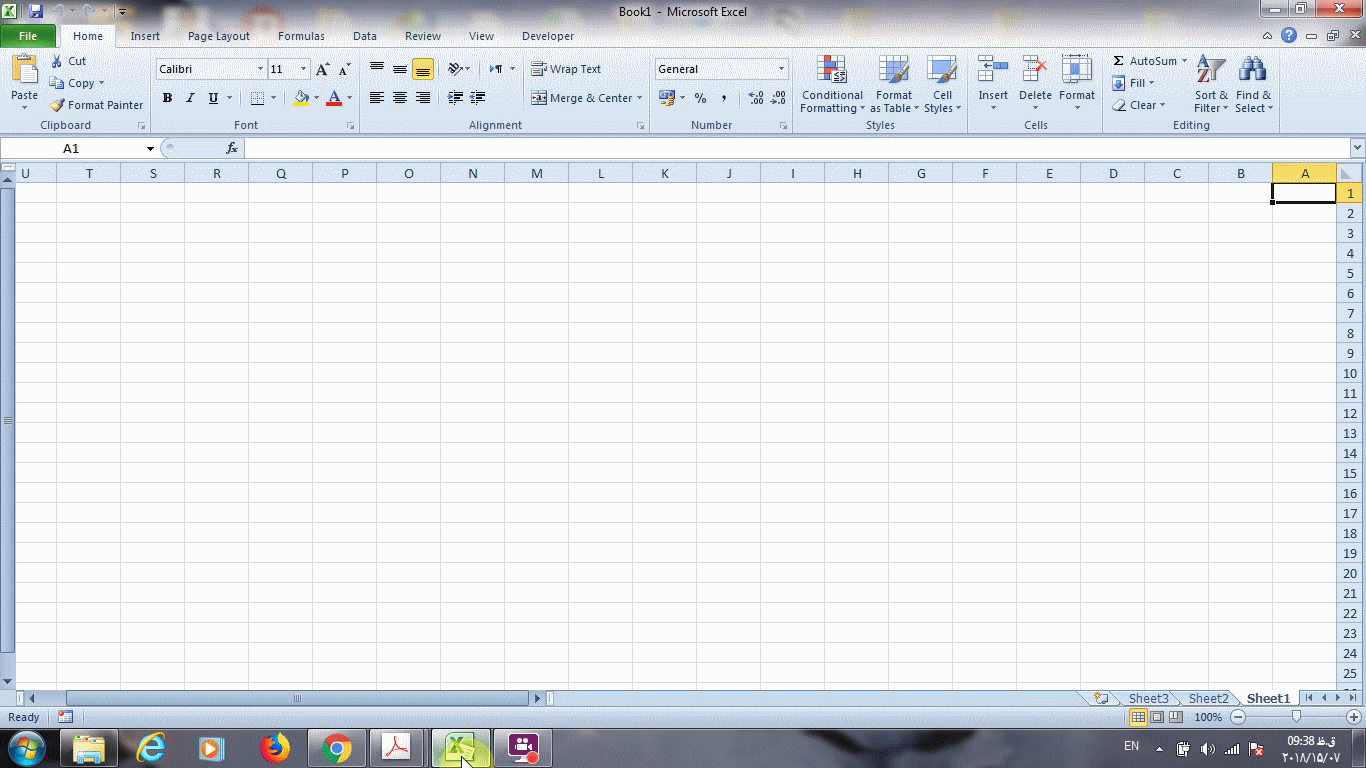This screenshot has height=768, width=1366.
Task: Switch to Page Break Preview in status bar
Action: coord(1176,717)
